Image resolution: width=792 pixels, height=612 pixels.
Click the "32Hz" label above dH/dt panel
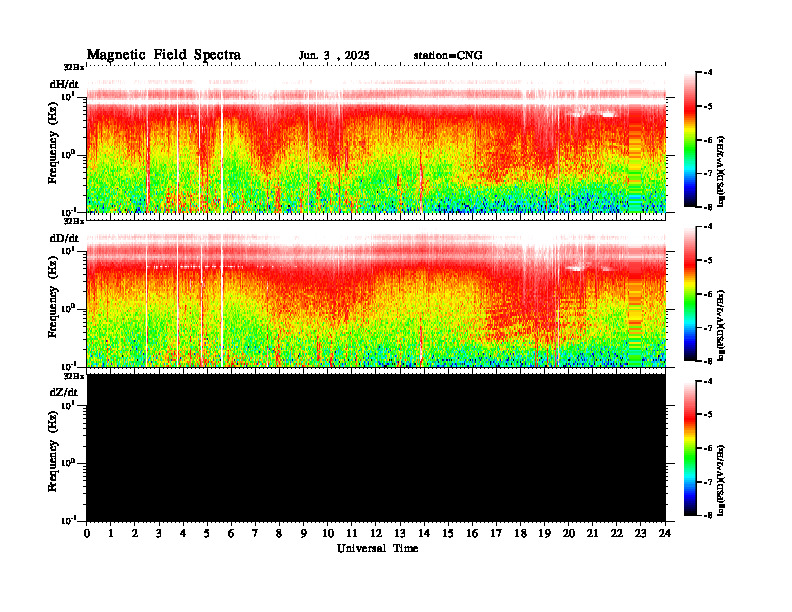point(74,67)
